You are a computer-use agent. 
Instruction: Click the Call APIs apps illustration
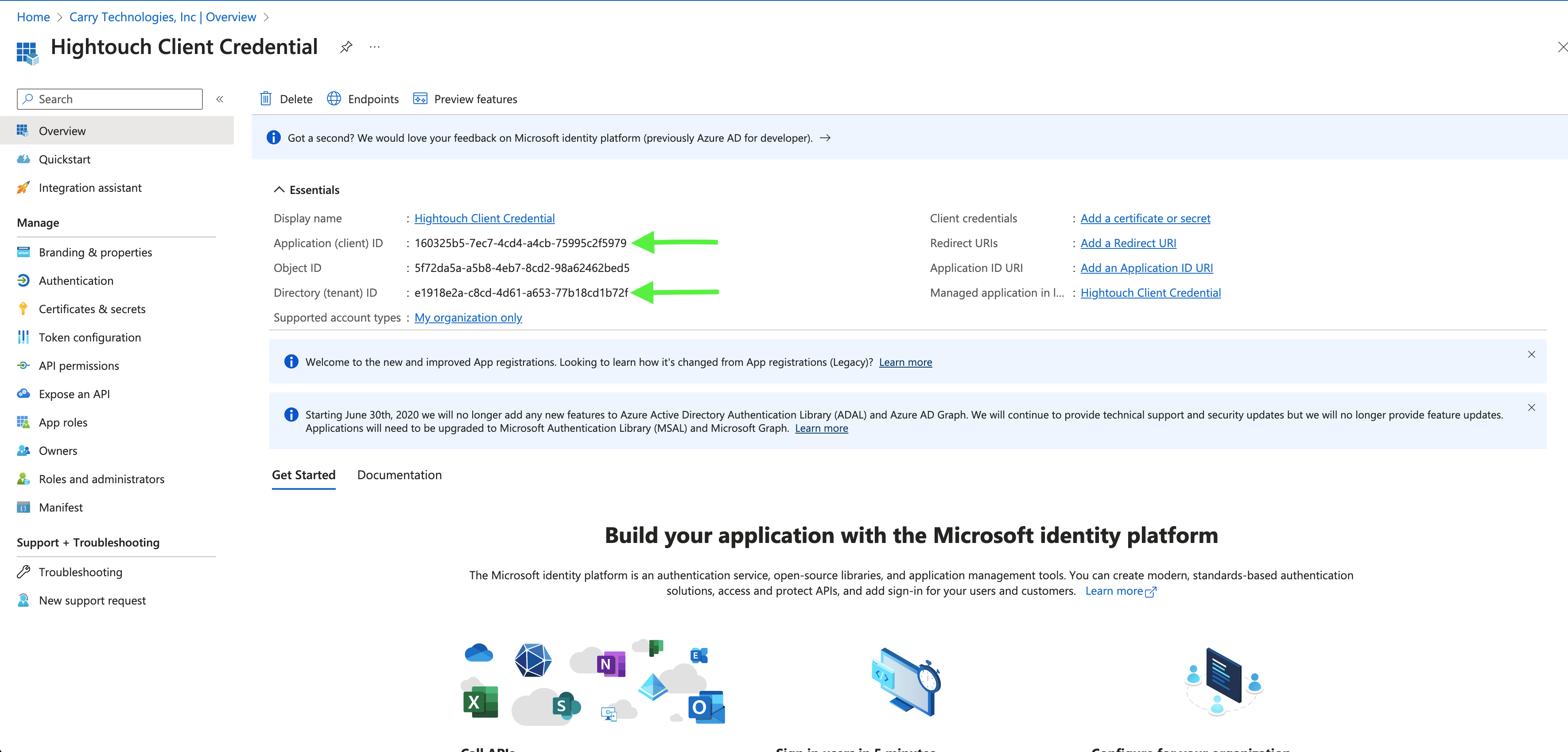pyautogui.click(x=593, y=682)
